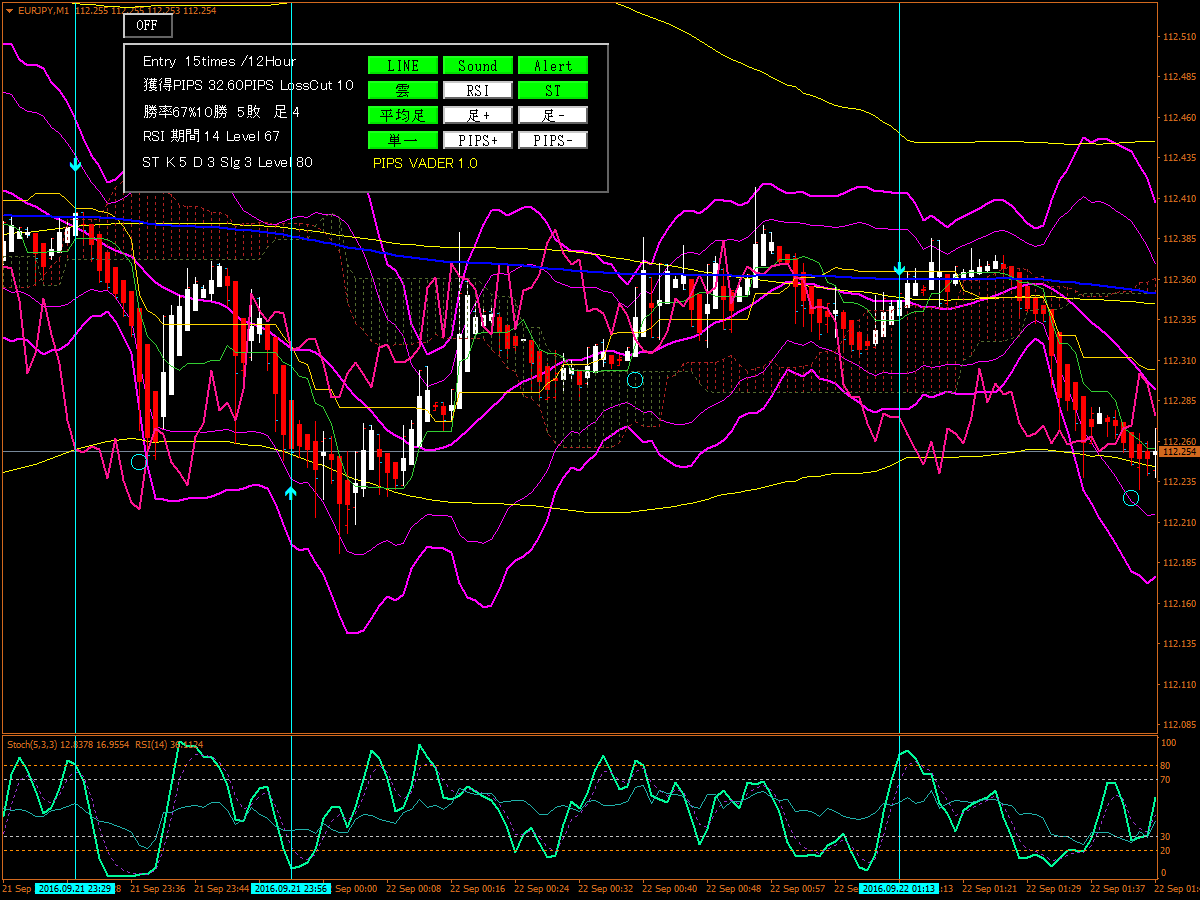
Task: Select the 2016.09.22 01:13 time marker
Action: point(899,888)
